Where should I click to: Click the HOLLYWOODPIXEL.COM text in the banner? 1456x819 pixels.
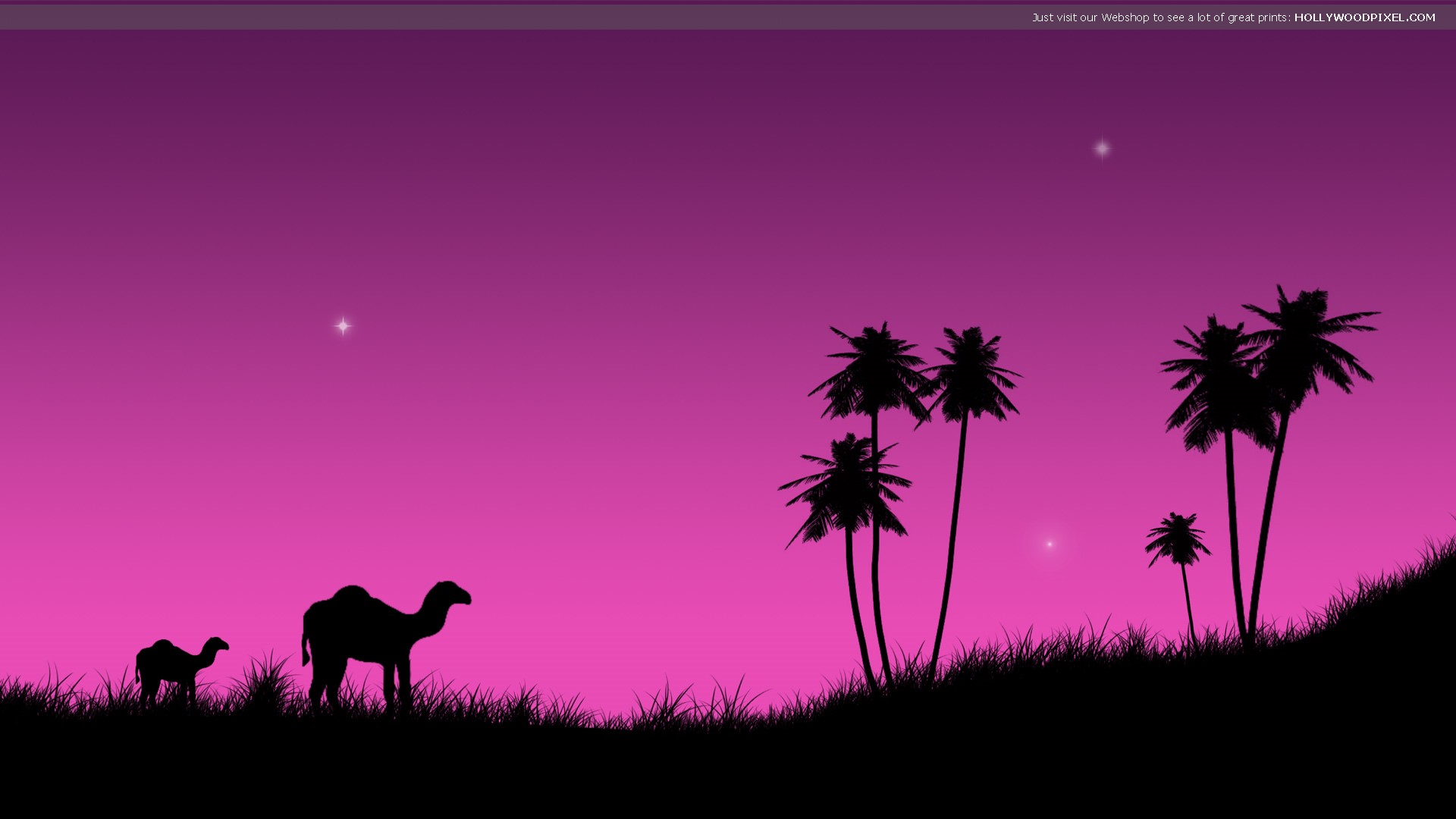[x=1364, y=17]
